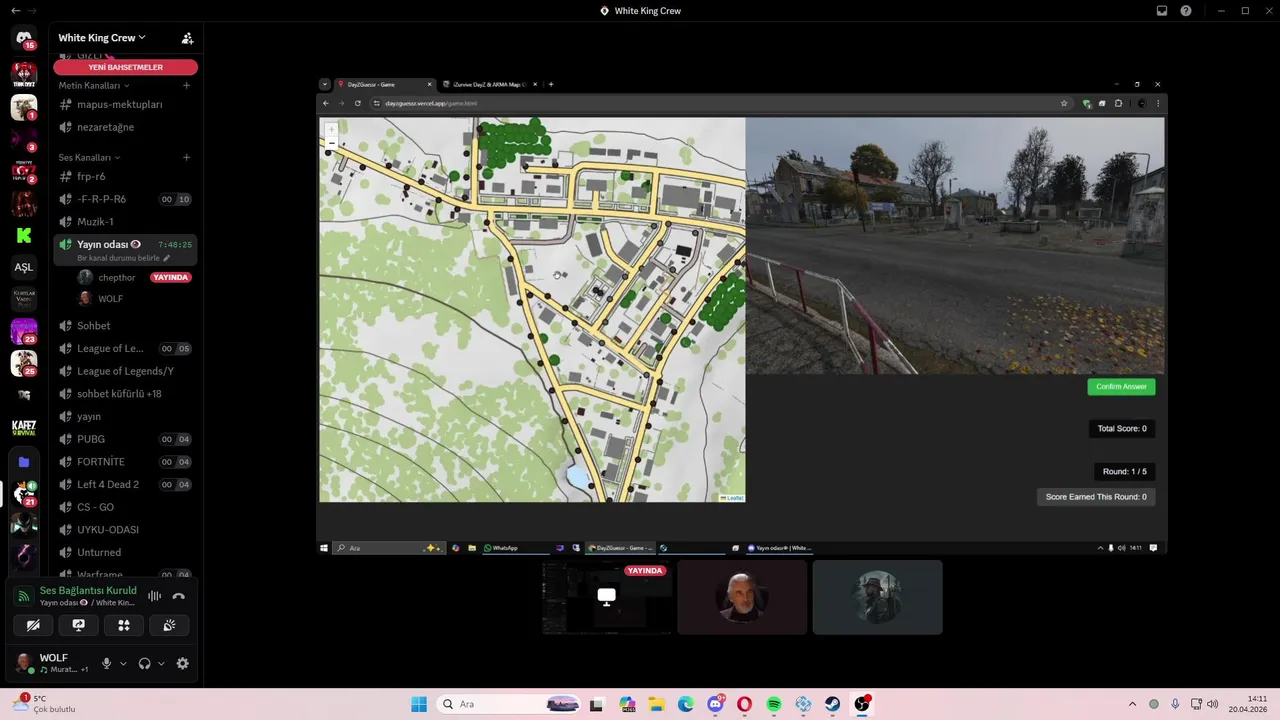1280x720 pixels.
Task: Open server icon with badge 23
Action: click(24, 331)
